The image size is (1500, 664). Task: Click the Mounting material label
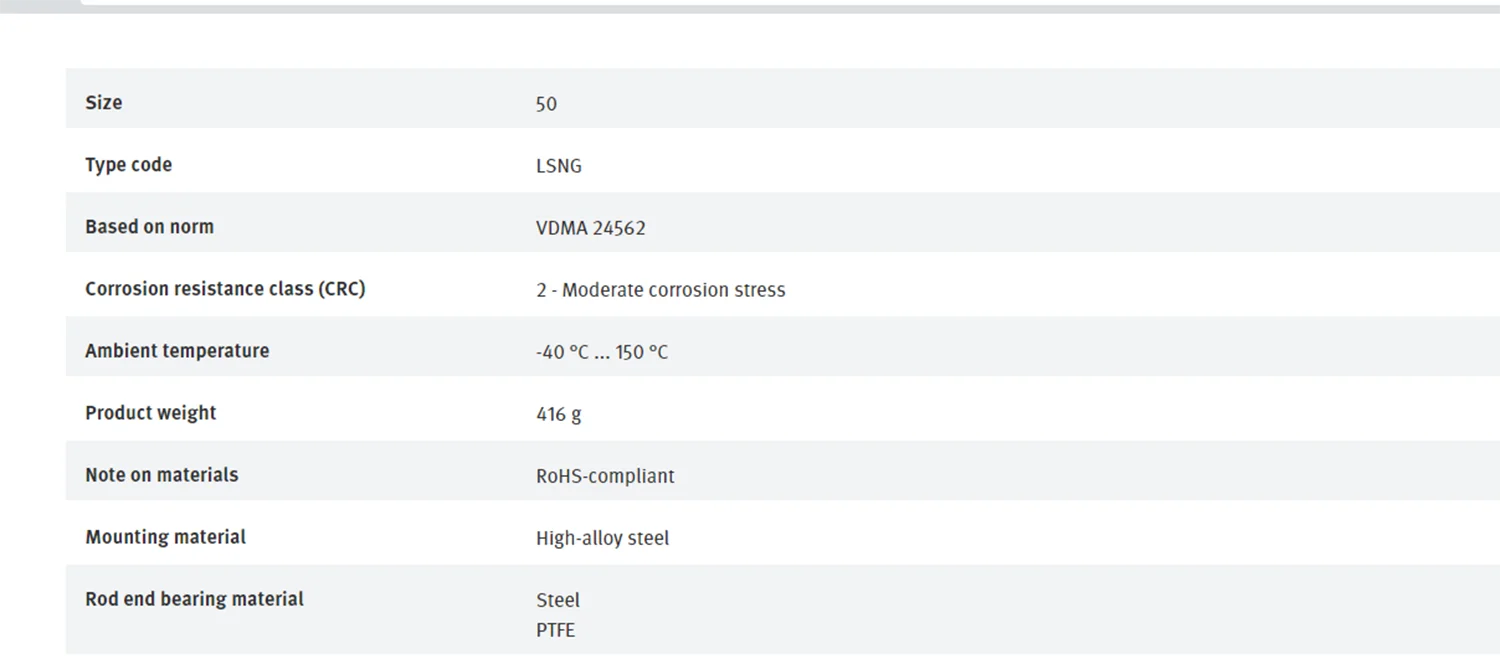165,537
